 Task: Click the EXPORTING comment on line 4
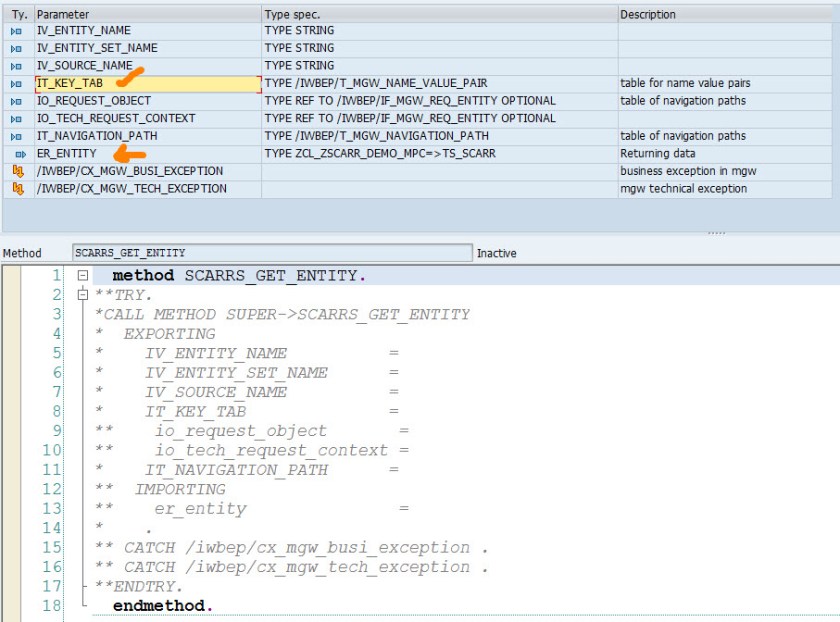[169, 334]
